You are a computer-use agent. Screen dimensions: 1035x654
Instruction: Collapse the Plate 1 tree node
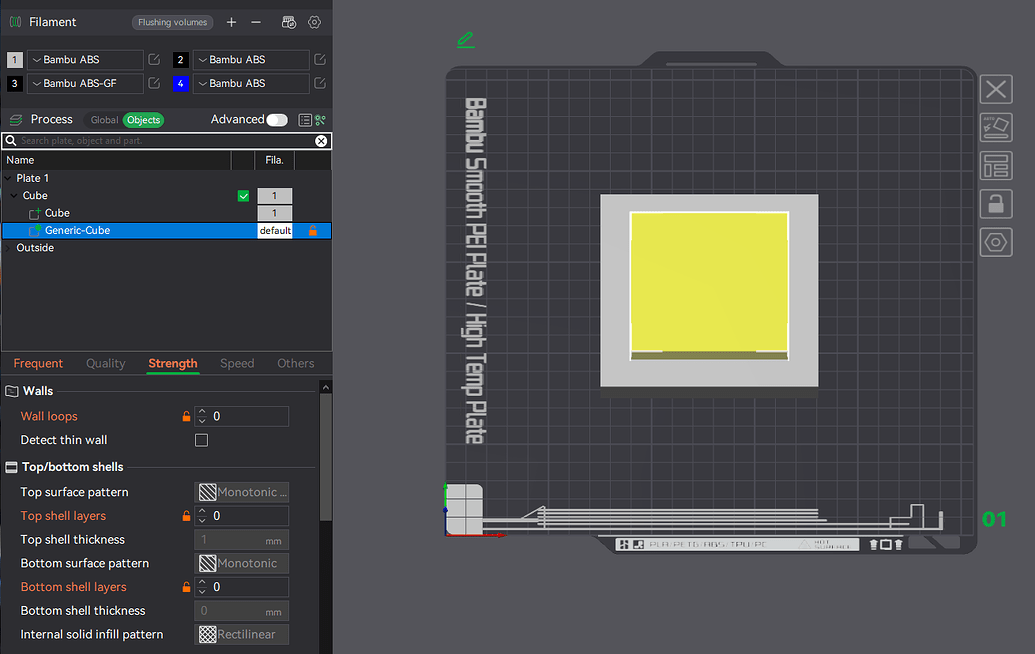tap(8, 178)
